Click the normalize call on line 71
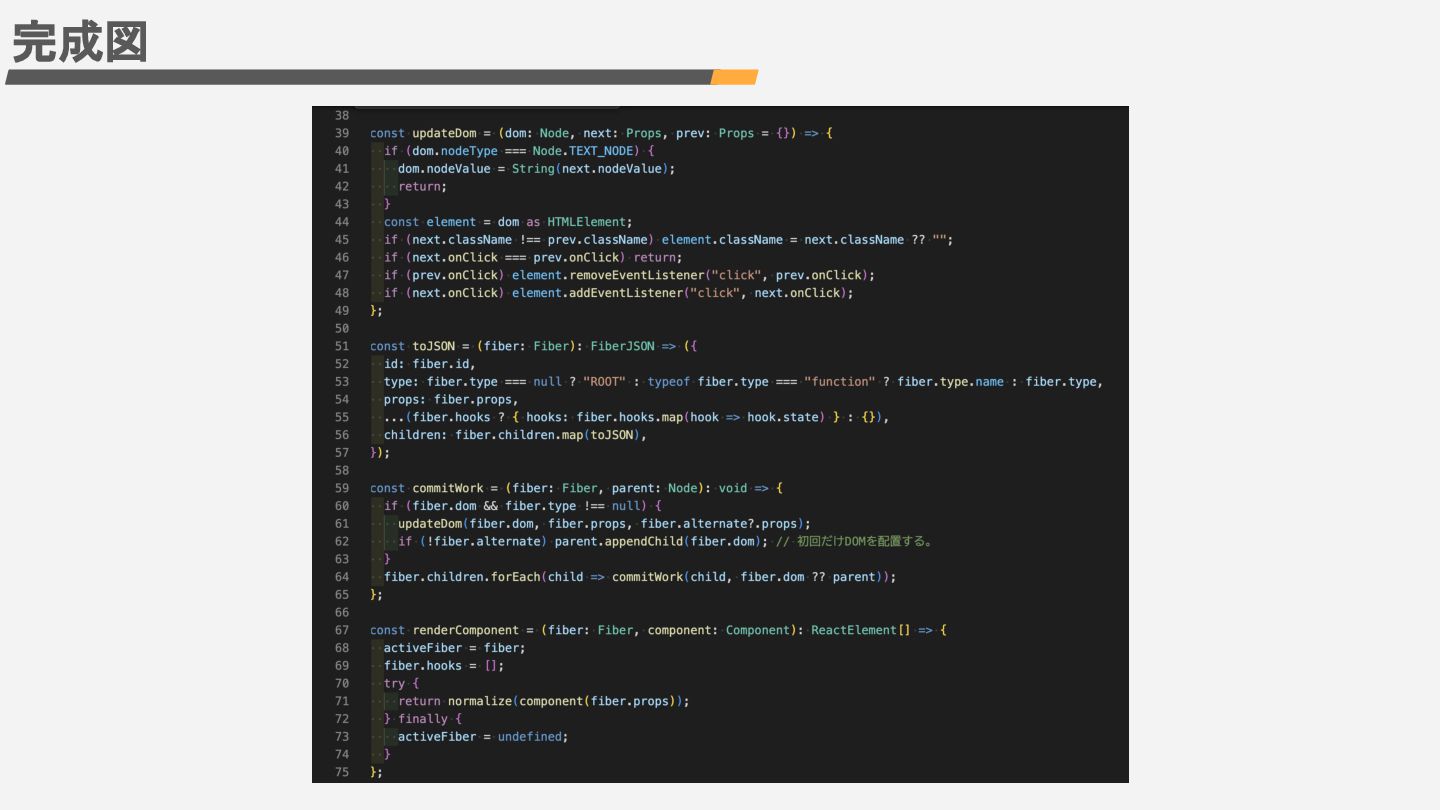 click(479, 701)
